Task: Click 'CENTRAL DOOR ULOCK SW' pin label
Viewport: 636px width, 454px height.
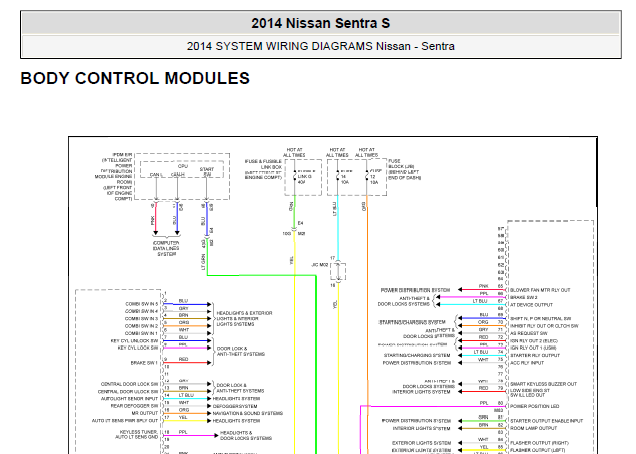Action: [128, 392]
